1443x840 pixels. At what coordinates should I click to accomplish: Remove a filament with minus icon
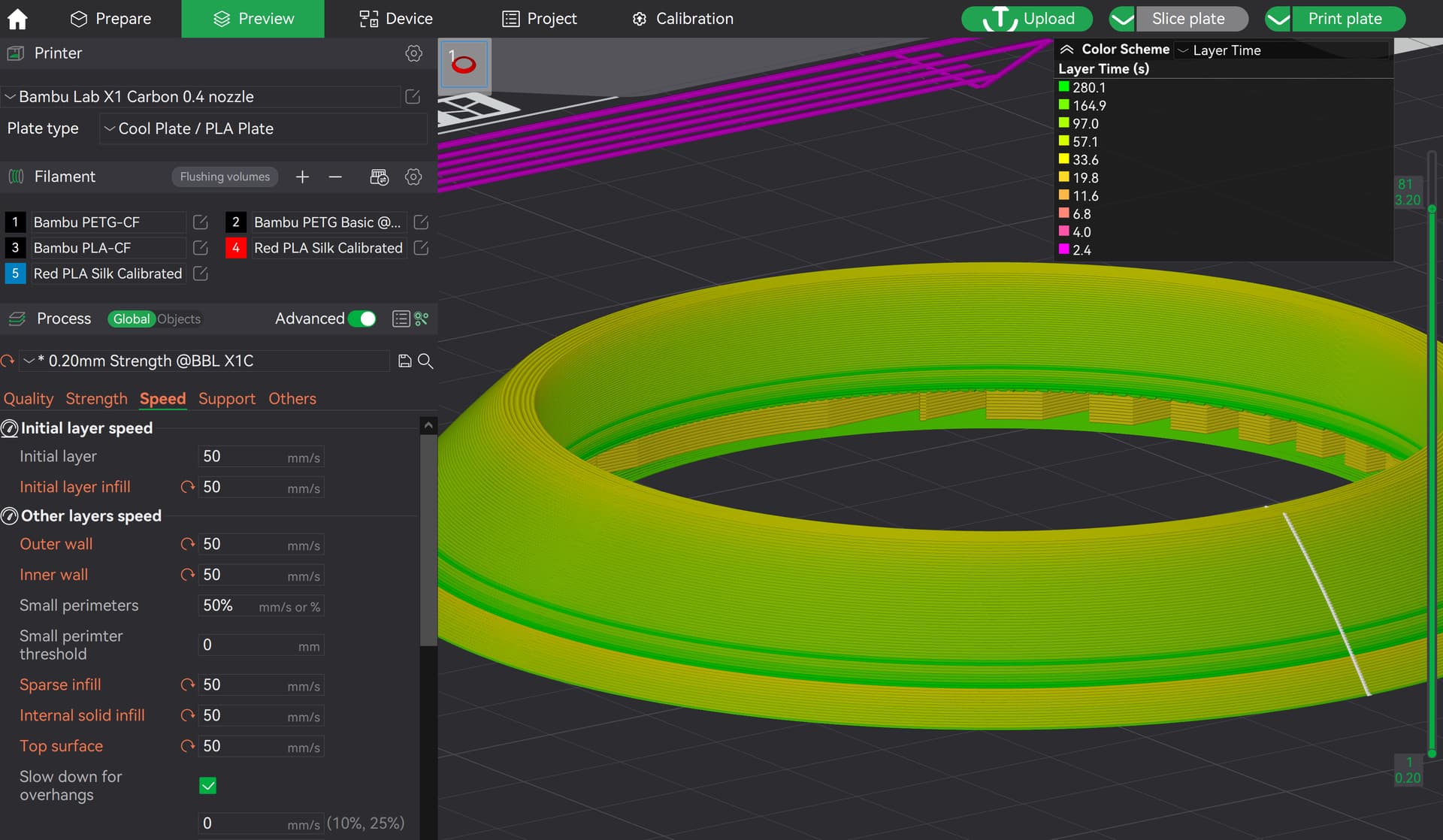(x=335, y=177)
